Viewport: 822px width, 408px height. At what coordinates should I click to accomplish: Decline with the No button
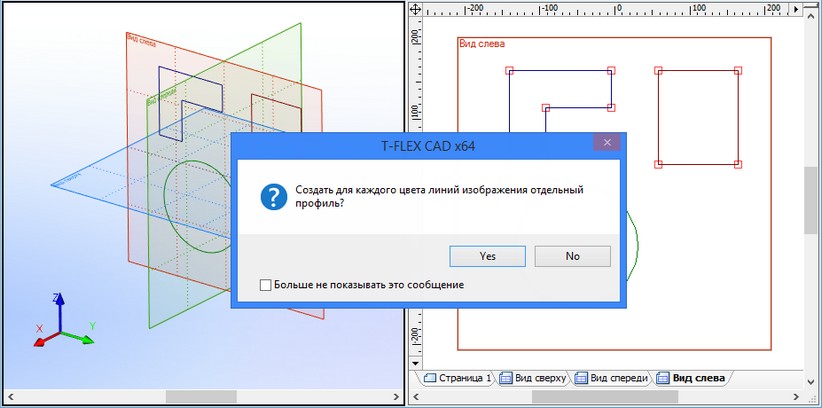[x=572, y=256]
